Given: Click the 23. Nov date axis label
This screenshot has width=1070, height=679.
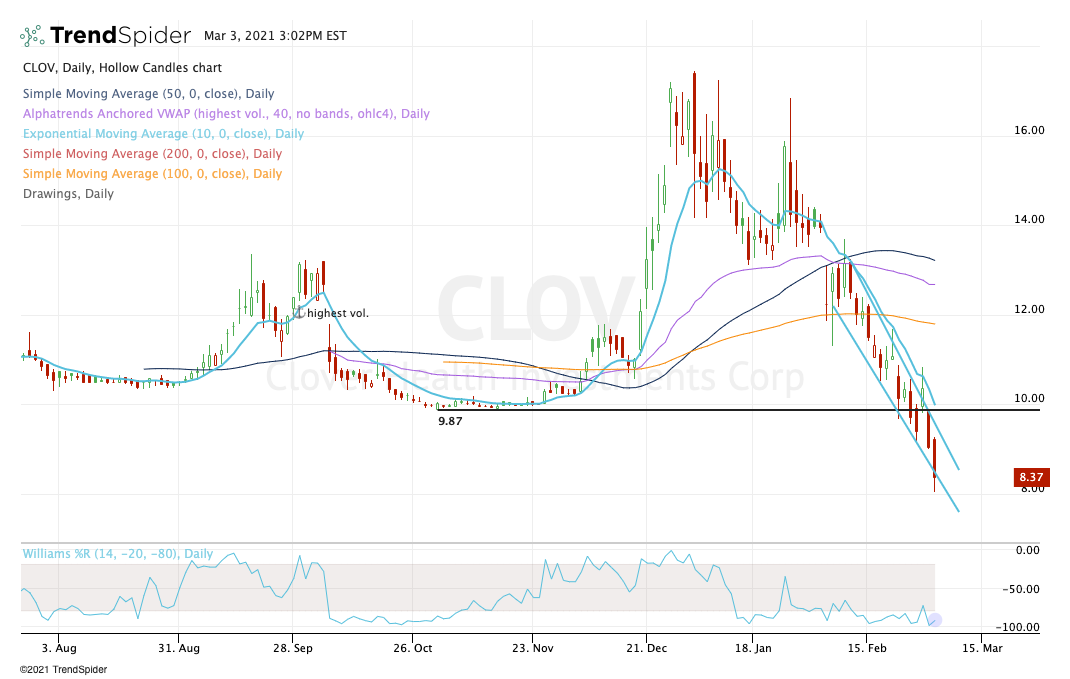Looking at the screenshot, I should tap(532, 648).
